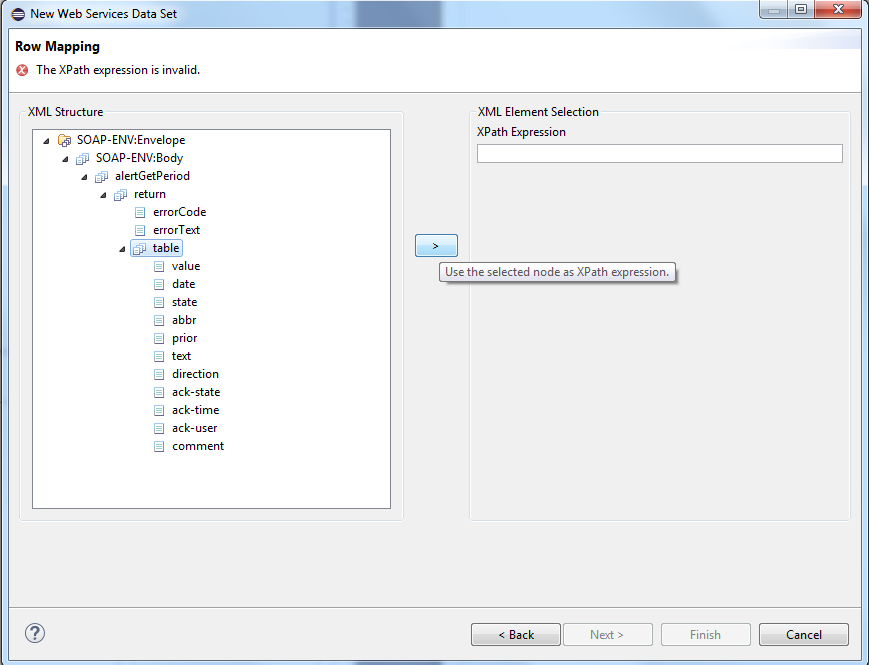Click the return node icon
This screenshot has width=869, height=665.
pyautogui.click(x=120, y=195)
